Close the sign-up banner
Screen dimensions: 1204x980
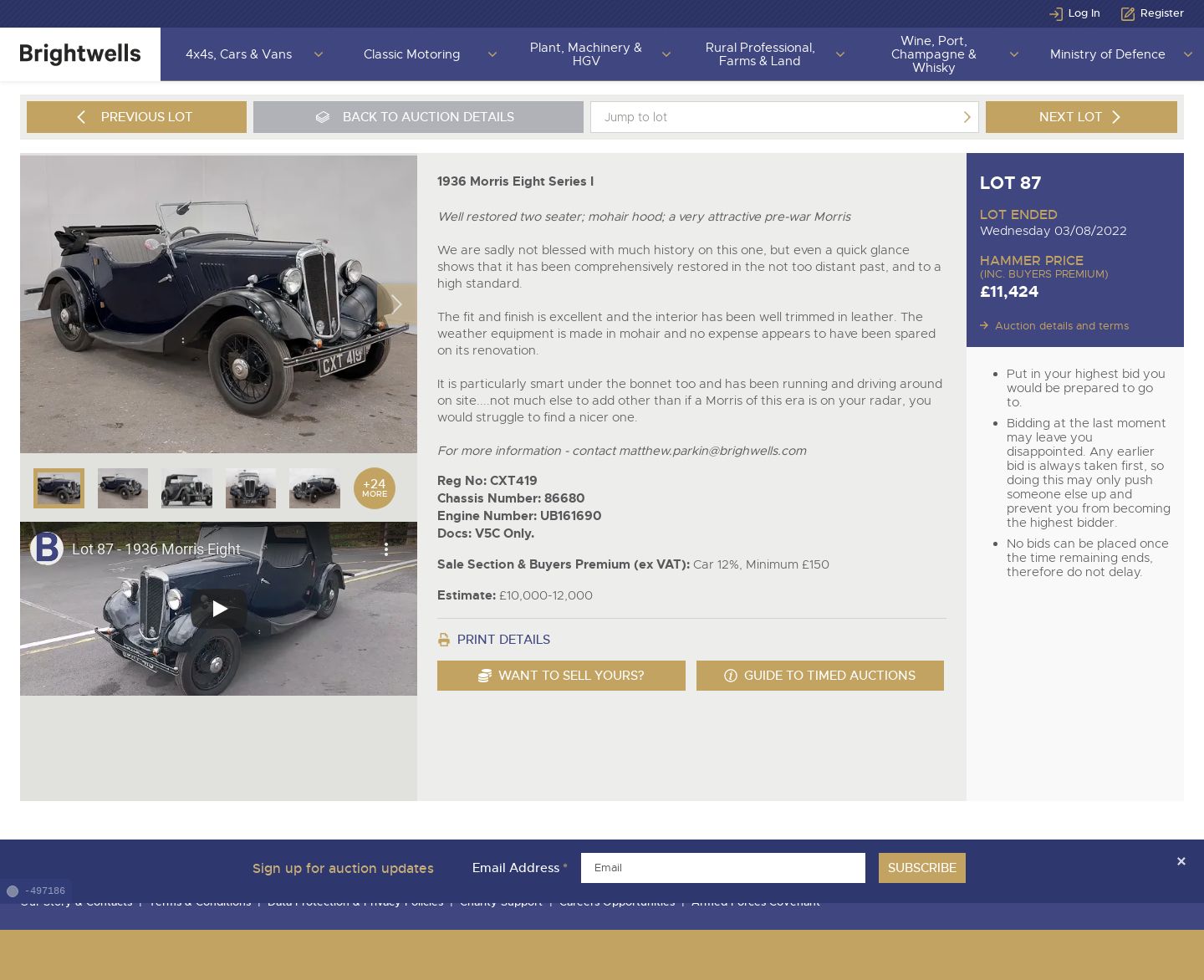pos(1181,861)
